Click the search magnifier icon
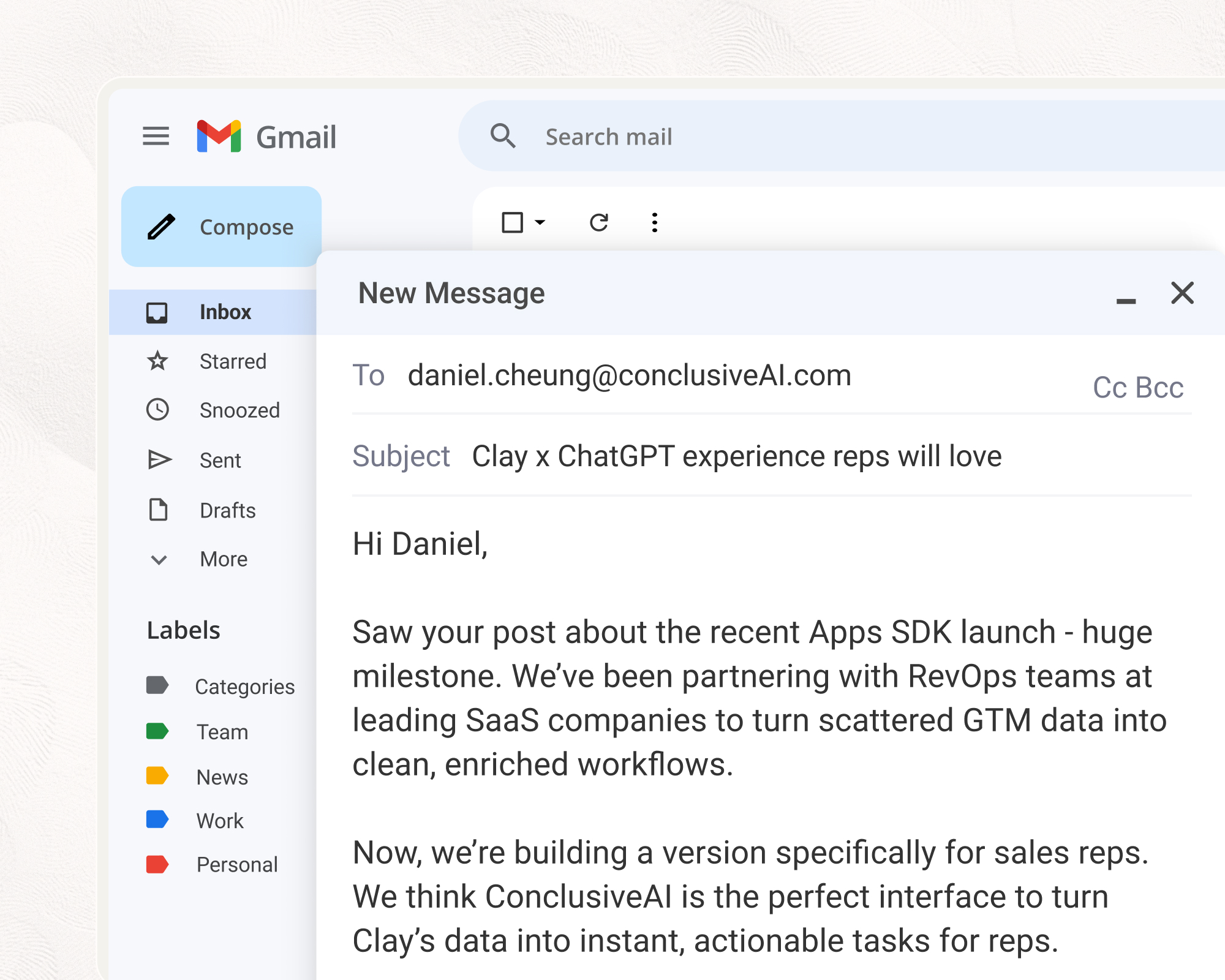 502,136
